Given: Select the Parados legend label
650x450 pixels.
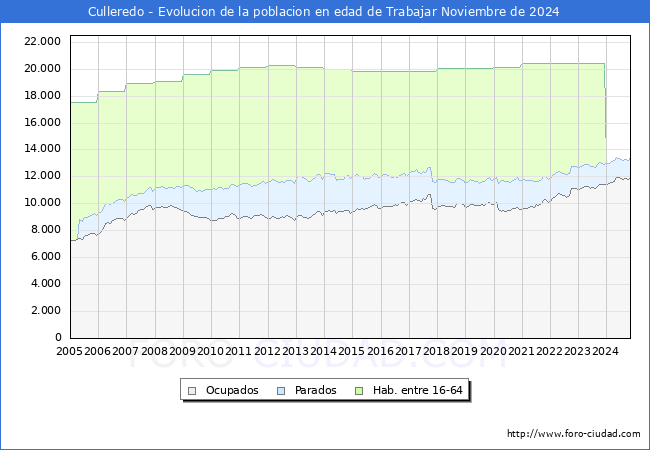Looking at the screenshot, I should coord(315,390).
